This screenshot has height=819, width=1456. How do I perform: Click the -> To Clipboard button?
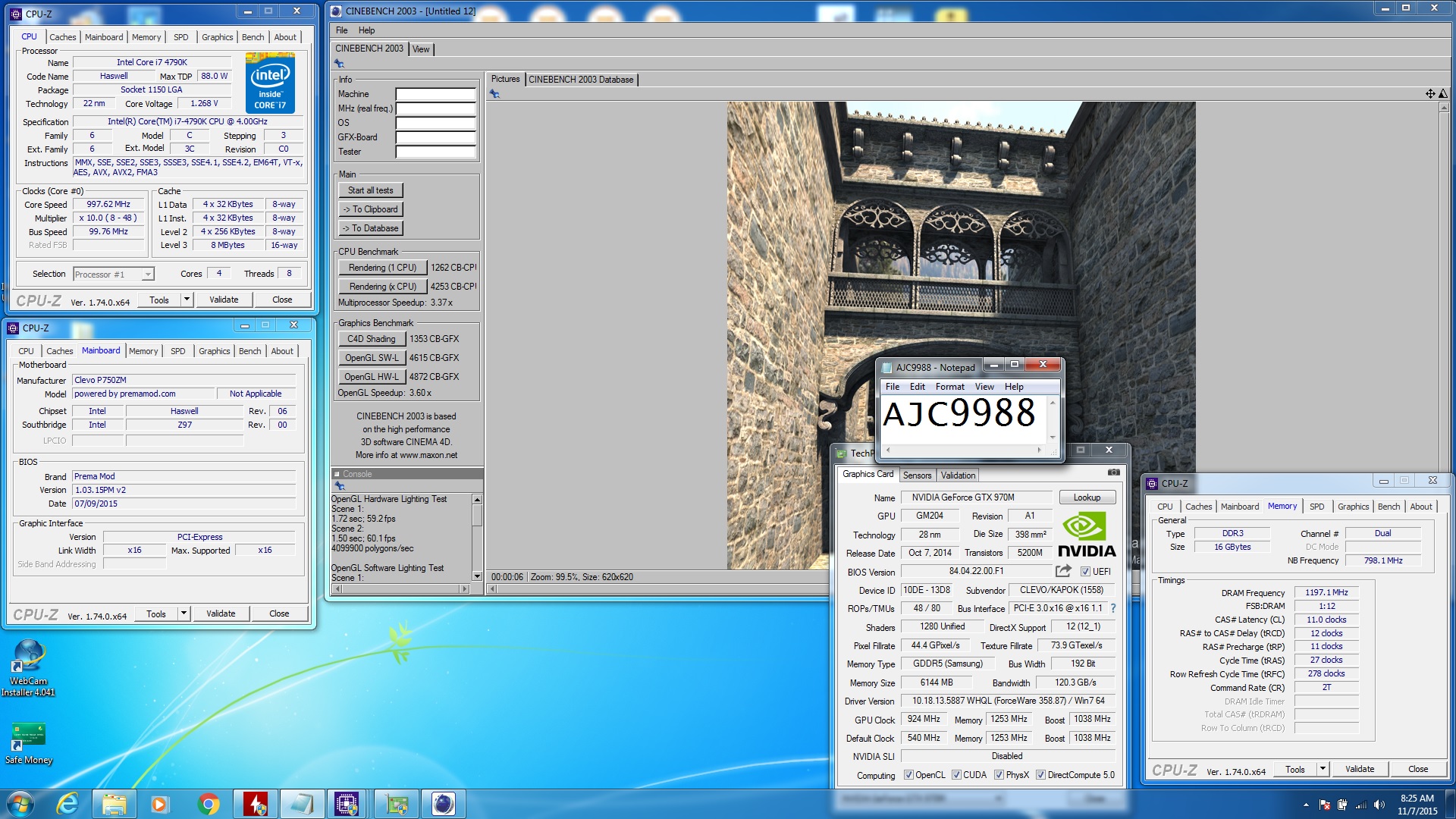tap(371, 209)
